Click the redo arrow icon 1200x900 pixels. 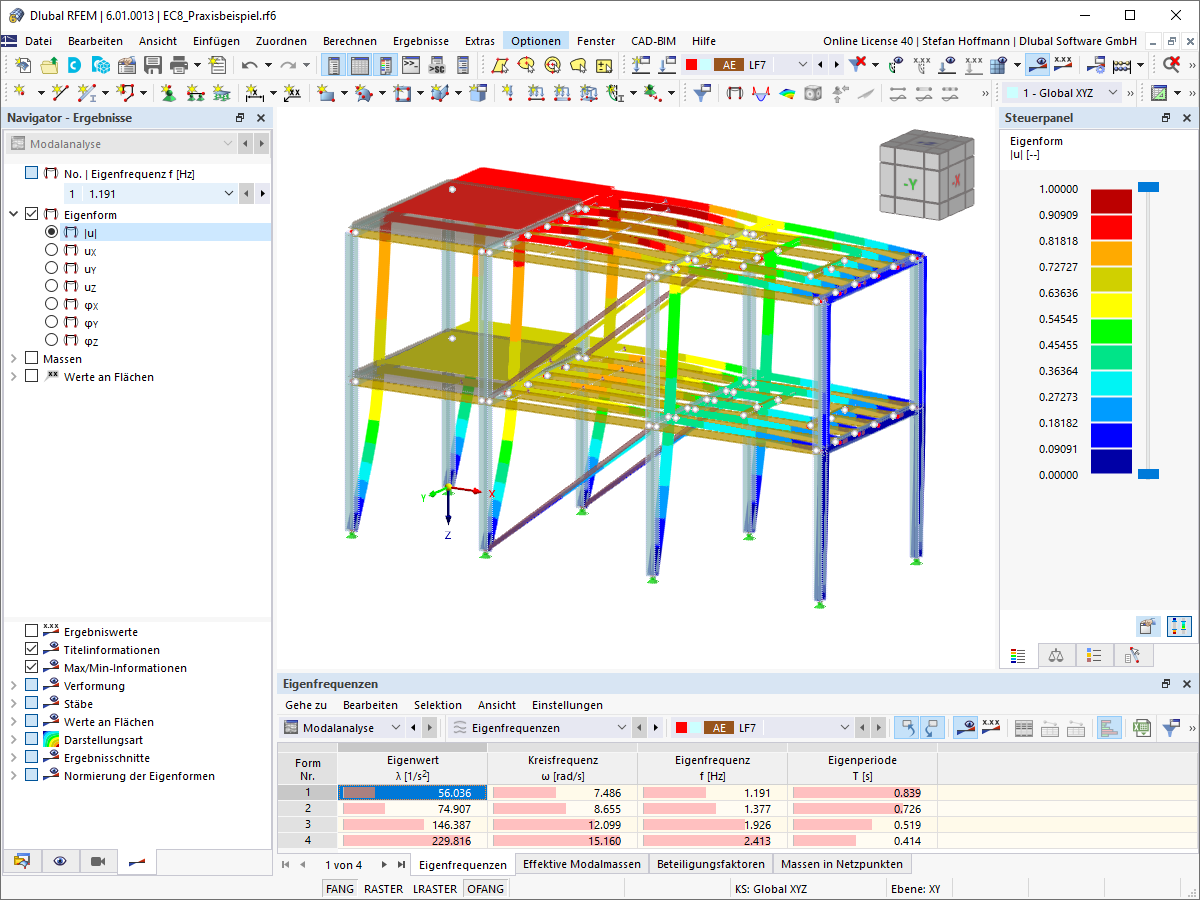pos(288,65)
